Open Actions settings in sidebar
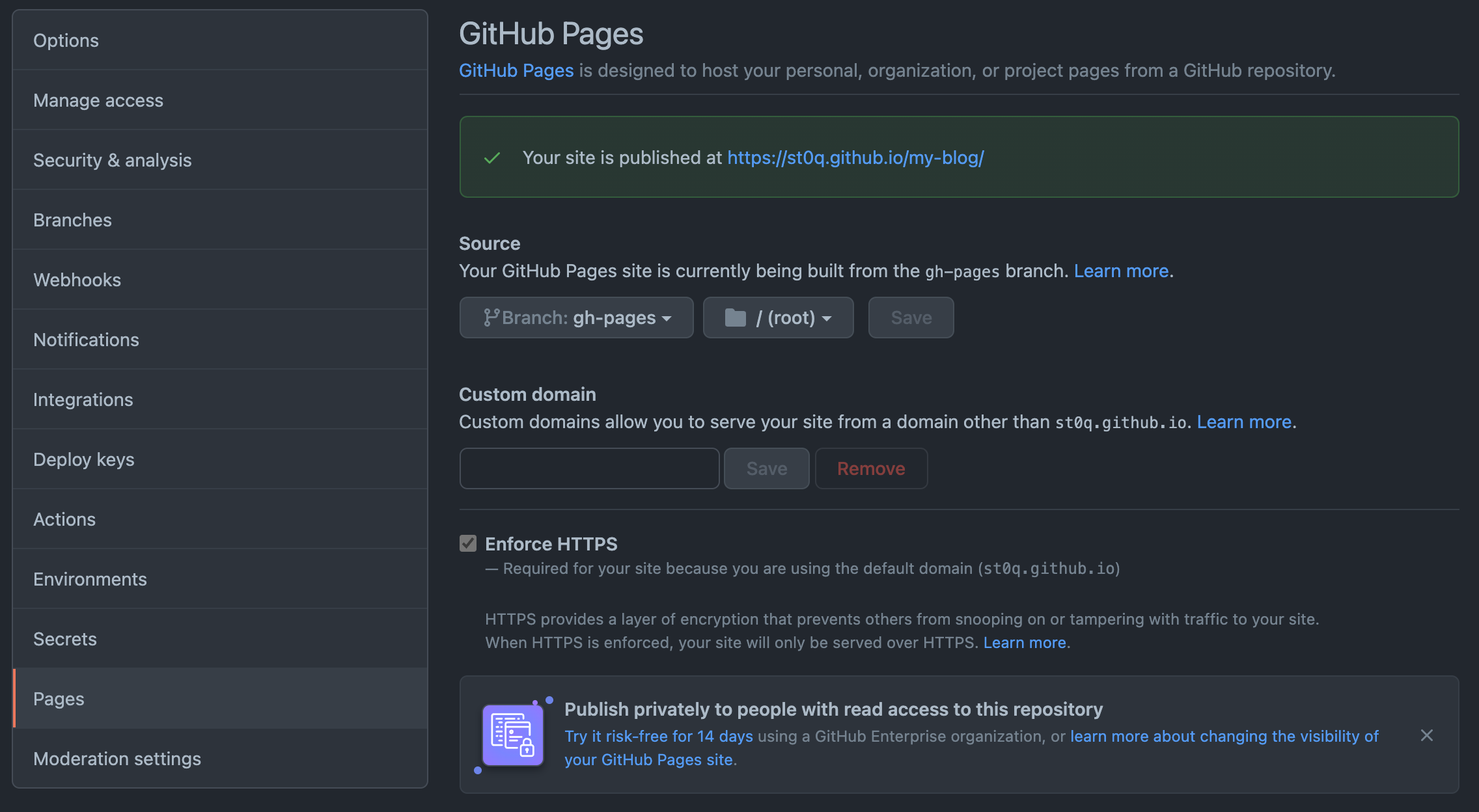The width and height of the screenshot is (1479, 812). pyautogui.click(x=220, y=519)
